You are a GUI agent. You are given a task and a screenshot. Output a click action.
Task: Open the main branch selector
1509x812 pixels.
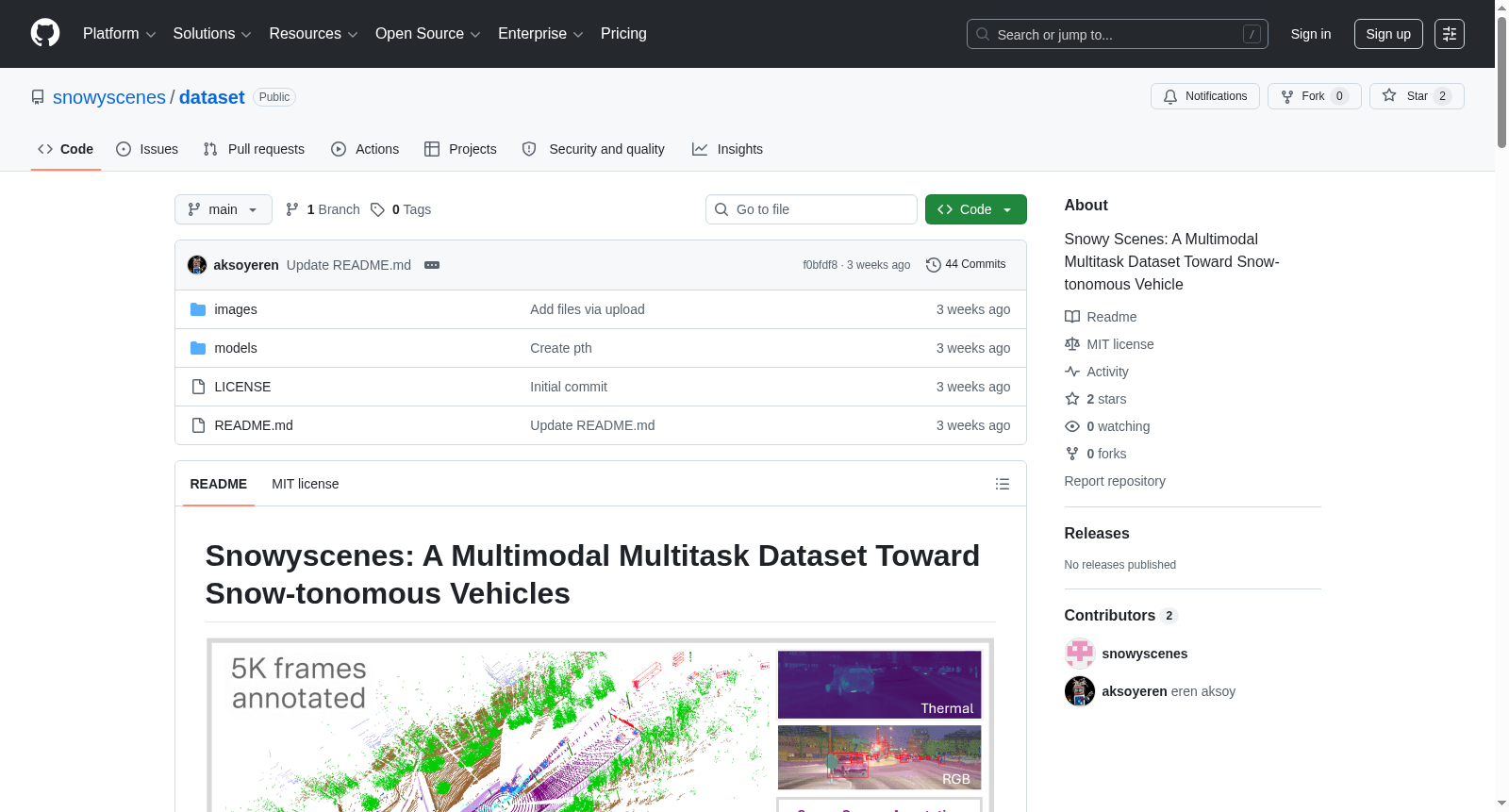pos(224,209)
